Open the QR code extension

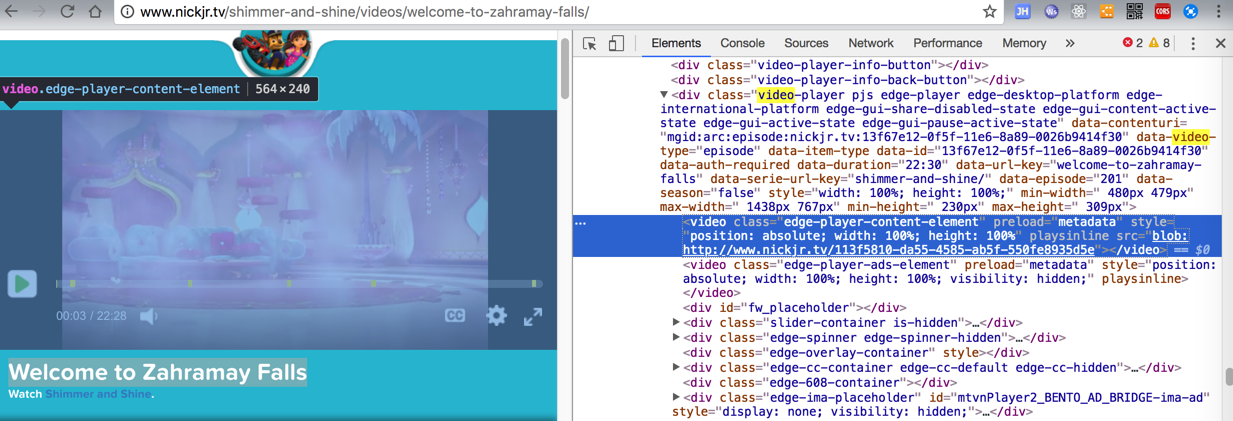(1134, 12)
